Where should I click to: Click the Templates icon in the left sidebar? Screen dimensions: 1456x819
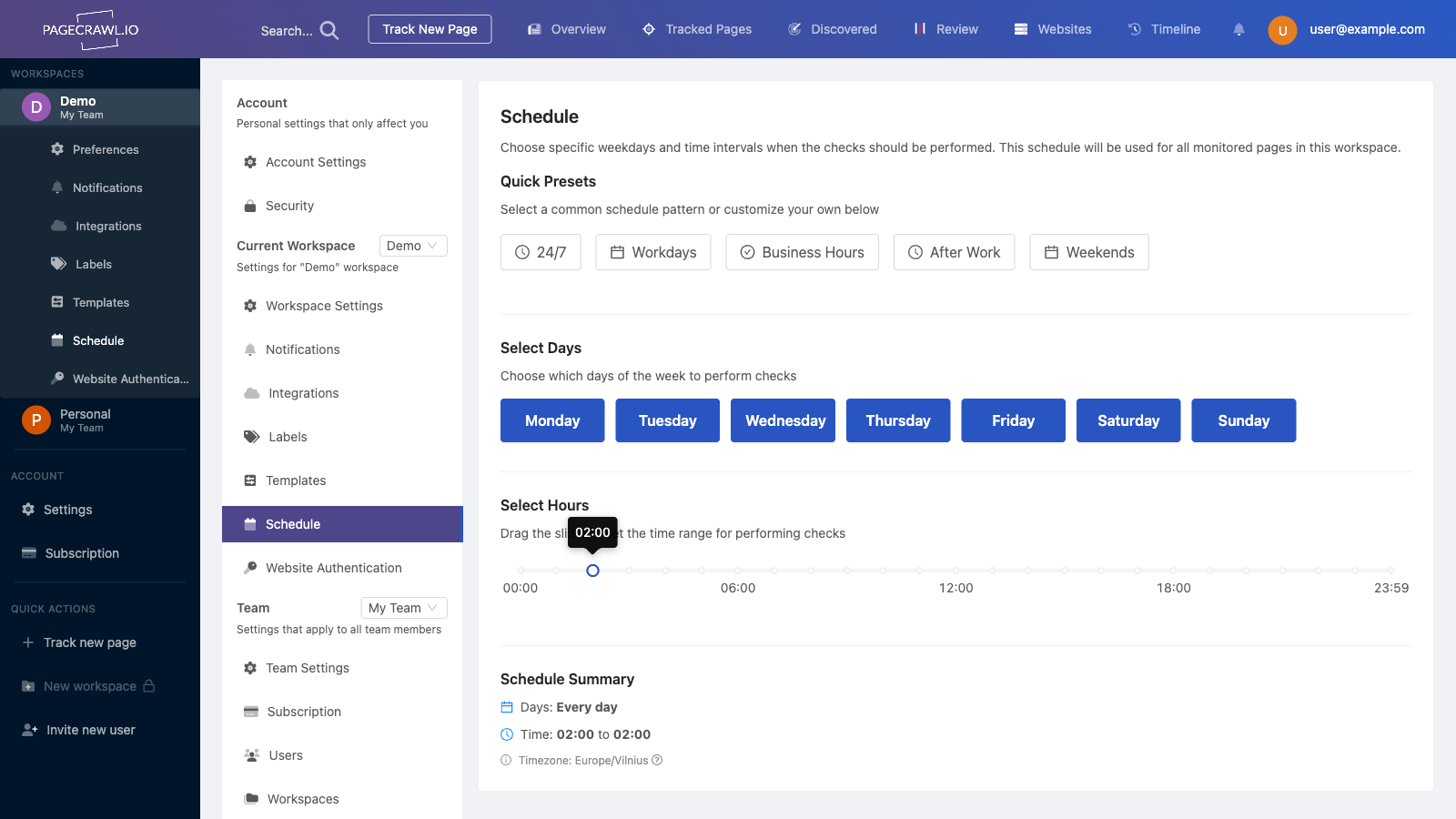pyautogui.click(x=56, y=302)
